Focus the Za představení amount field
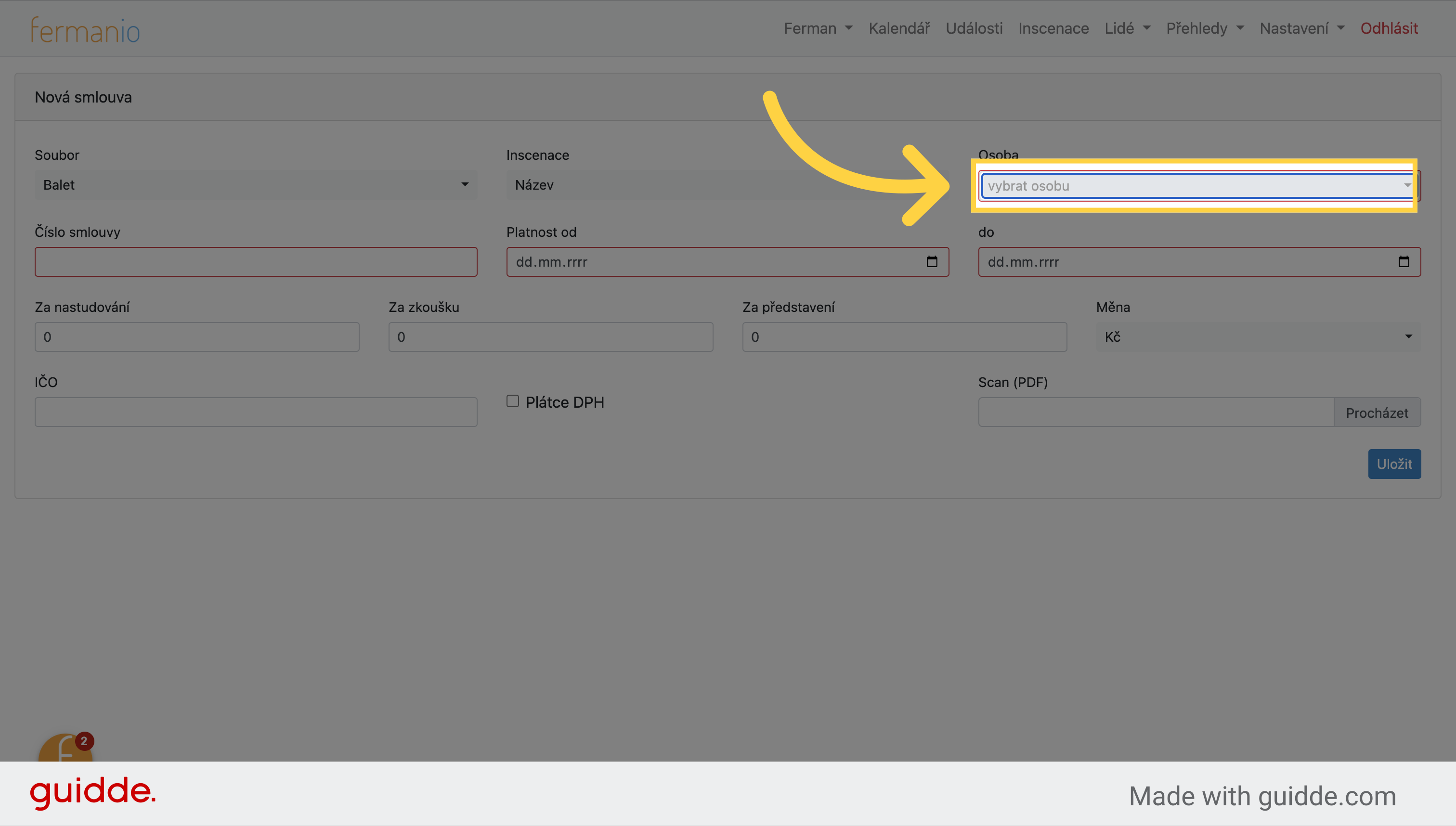This screenshot has height=826, width=1456. tap(905, 337)
